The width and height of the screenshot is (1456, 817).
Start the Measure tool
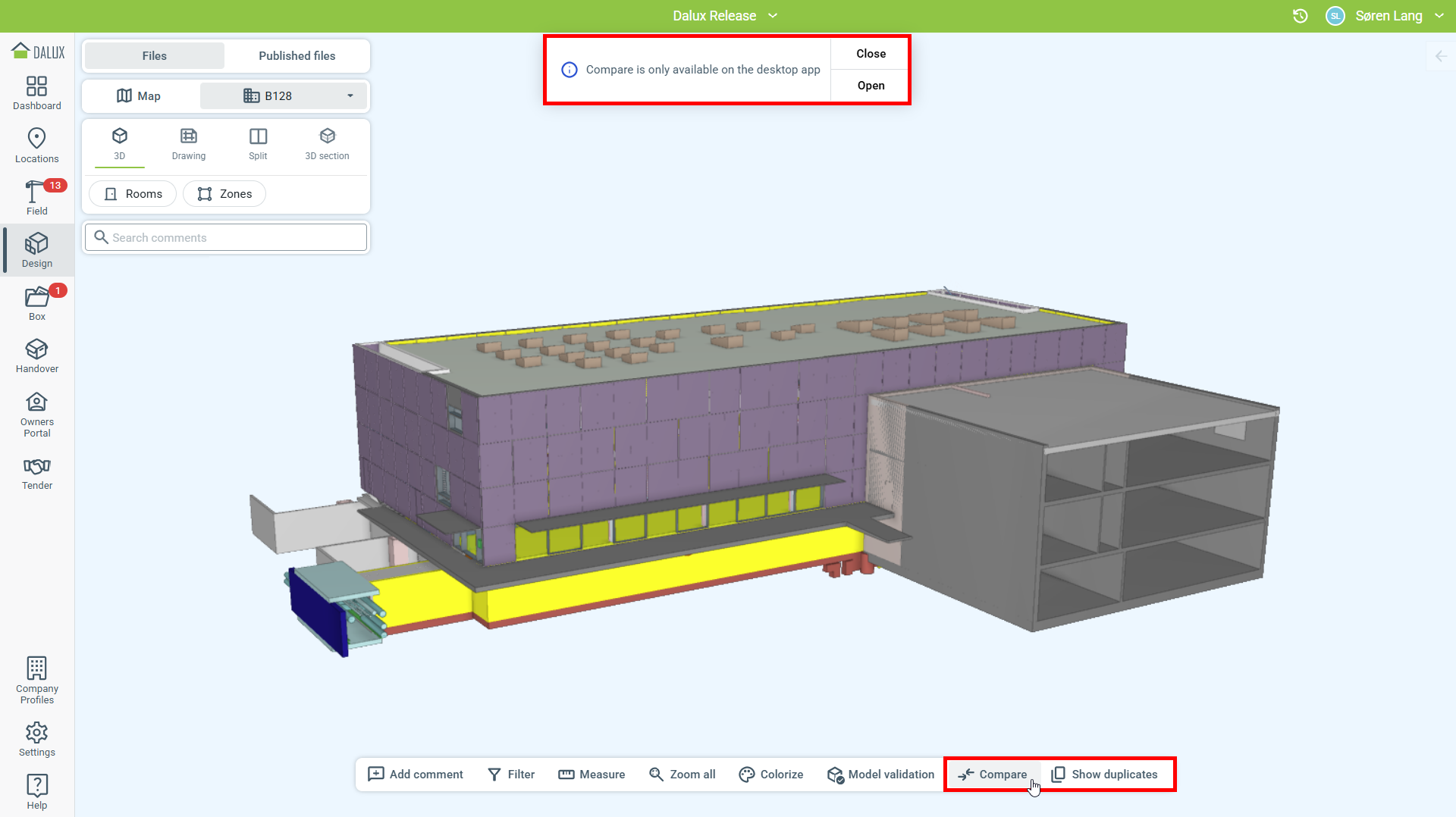pyautogui.click(x=591, y=774)
